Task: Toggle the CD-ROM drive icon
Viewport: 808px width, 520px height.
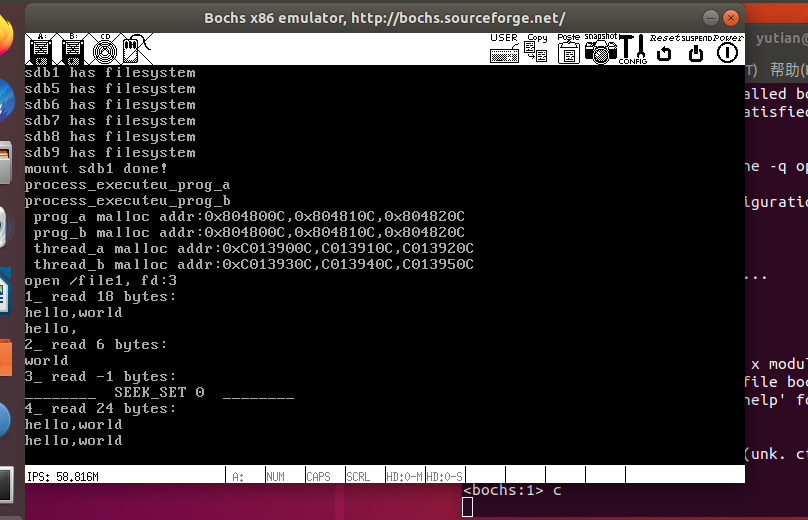Action: point(105,49)
